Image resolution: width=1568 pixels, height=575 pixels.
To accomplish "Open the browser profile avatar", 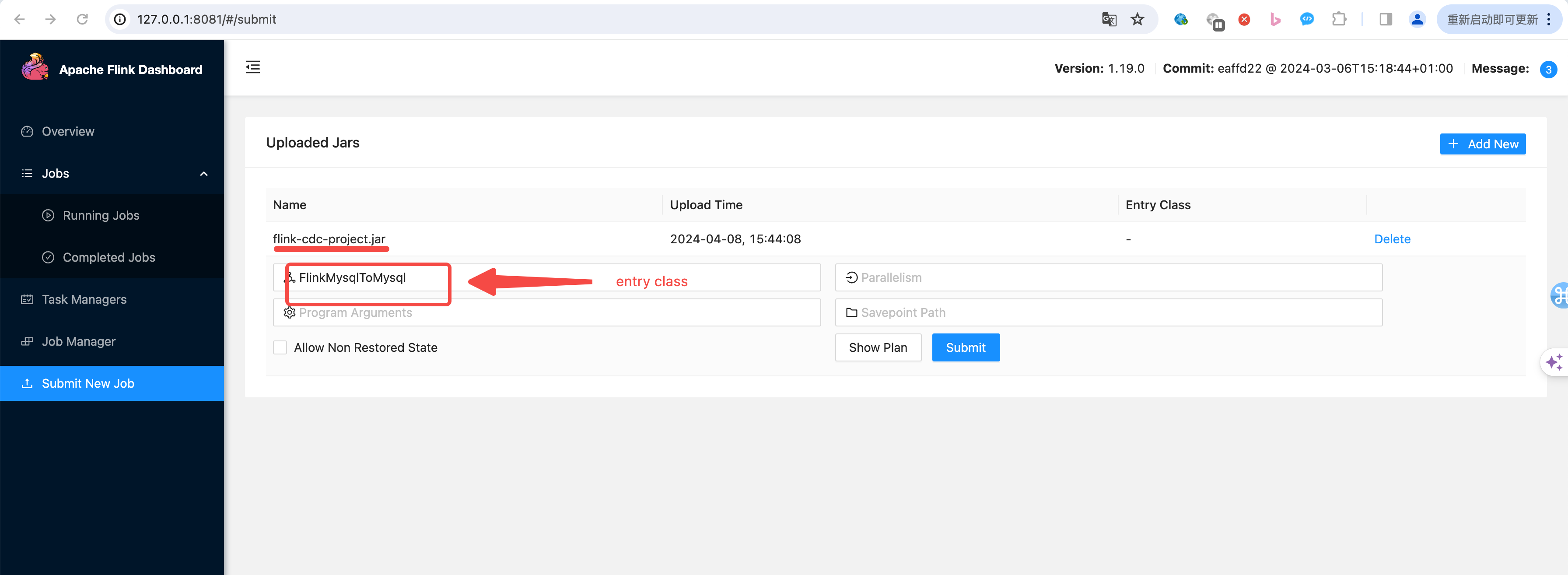I will [1417, 20].
